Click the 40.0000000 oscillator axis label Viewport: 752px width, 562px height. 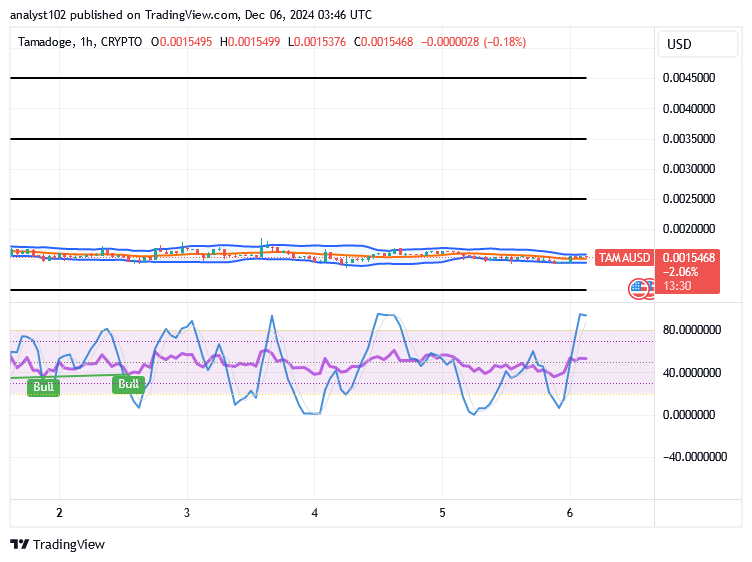[692, 373]
